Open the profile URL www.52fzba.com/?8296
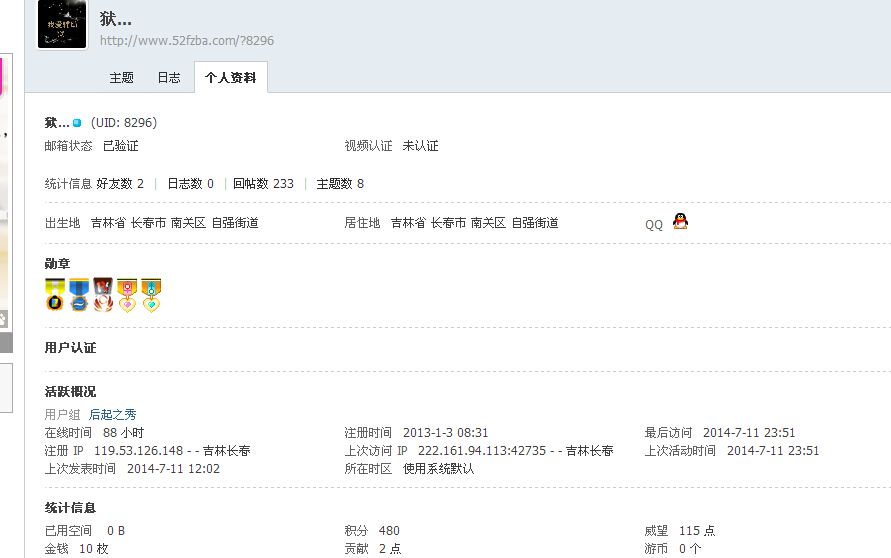 click(x=186, y=41)
